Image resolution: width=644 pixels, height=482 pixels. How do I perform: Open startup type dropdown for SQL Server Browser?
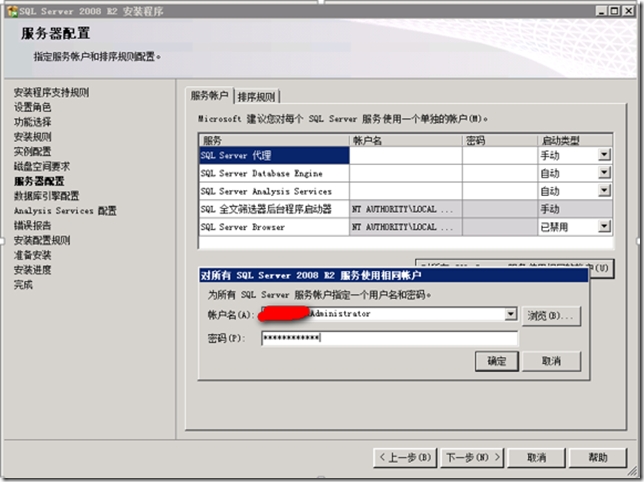tap(604, 226)
